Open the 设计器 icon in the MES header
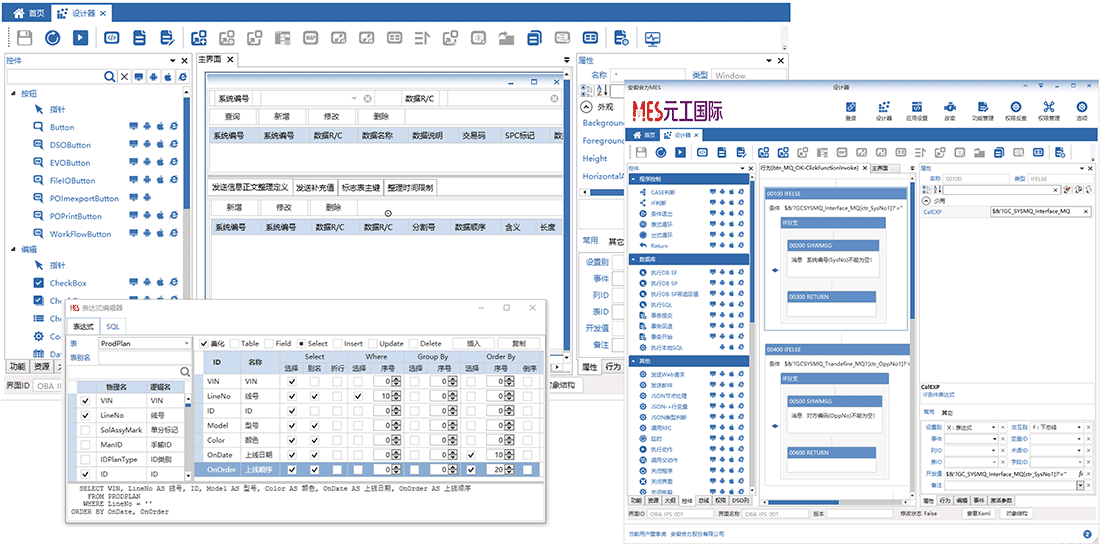This screenshot has height=544, width=1100. pyautogui.click(x=883, y=107)
